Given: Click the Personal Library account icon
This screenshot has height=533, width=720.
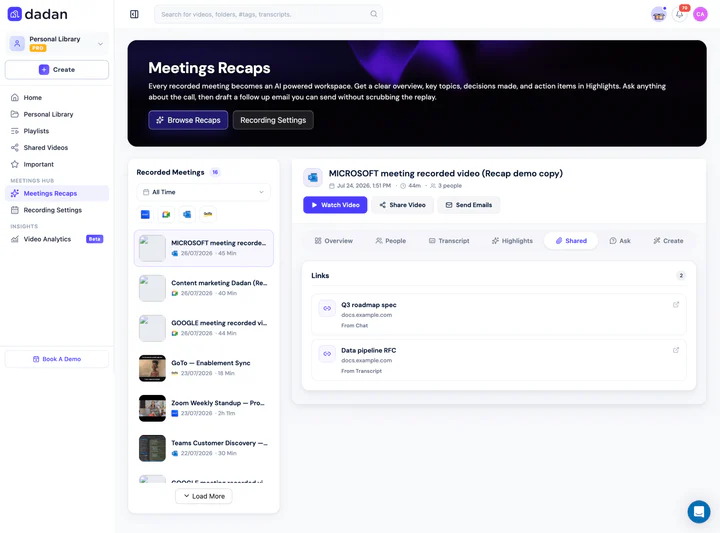Looking at the screenshot, I should pos(17,44).
